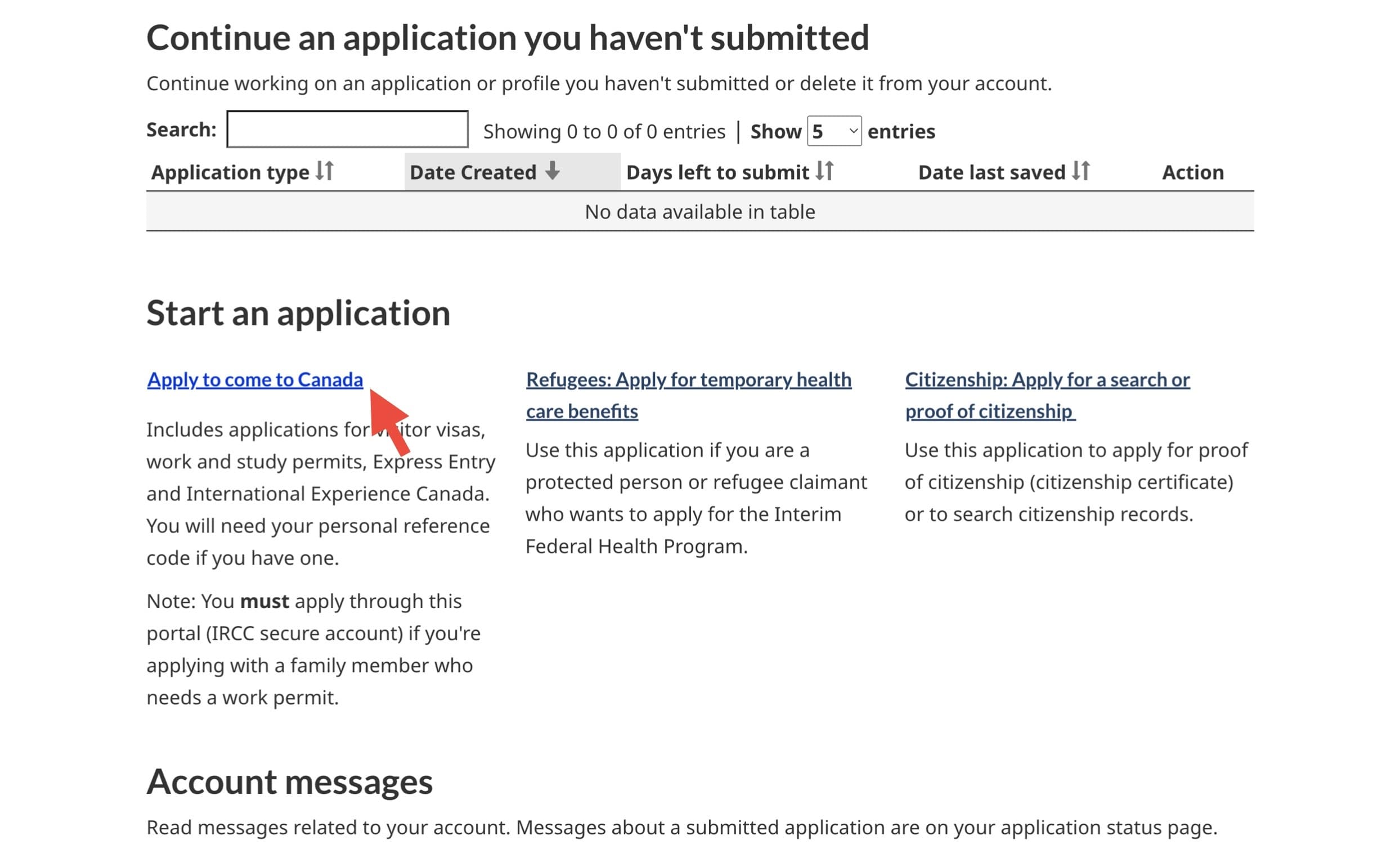Click the down arrow next to Date Created

click(551, 171)
